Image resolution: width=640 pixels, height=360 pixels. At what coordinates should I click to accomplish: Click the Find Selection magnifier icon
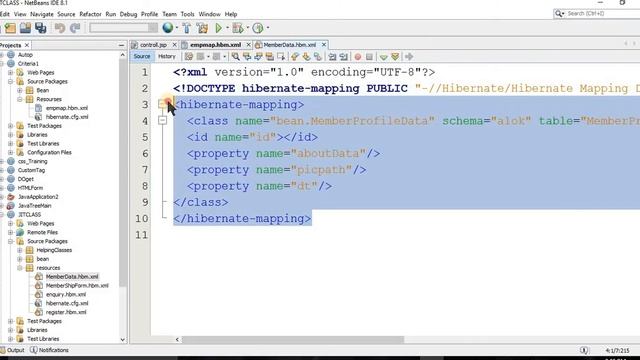click(236, 56)
